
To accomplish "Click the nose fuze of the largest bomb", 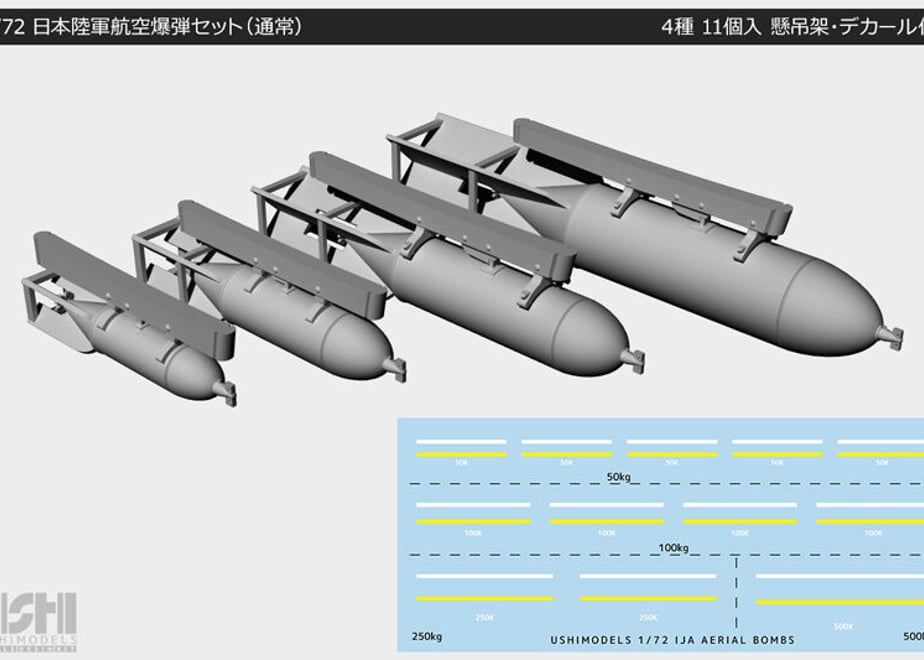I will pos(890,337).
